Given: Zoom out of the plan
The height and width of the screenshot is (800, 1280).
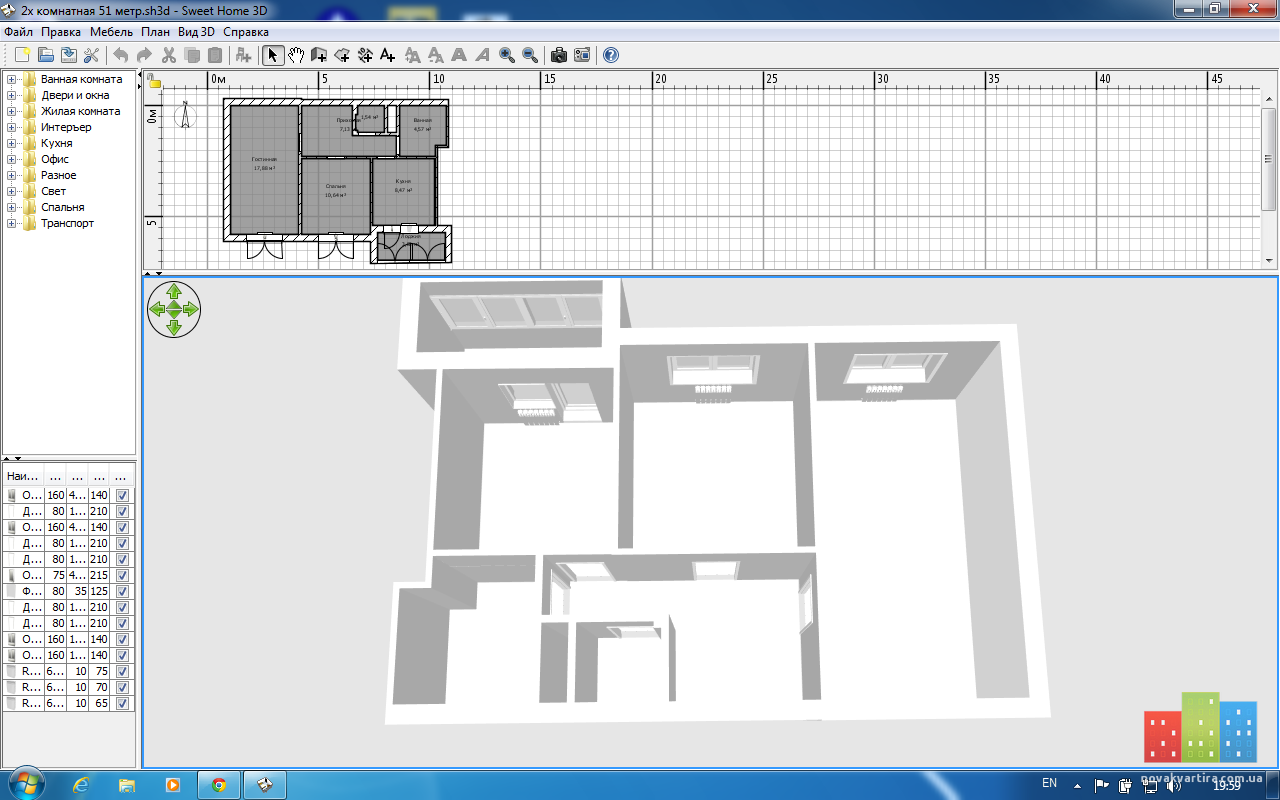Looking at the screenshot, I should (x=530, y=55).
